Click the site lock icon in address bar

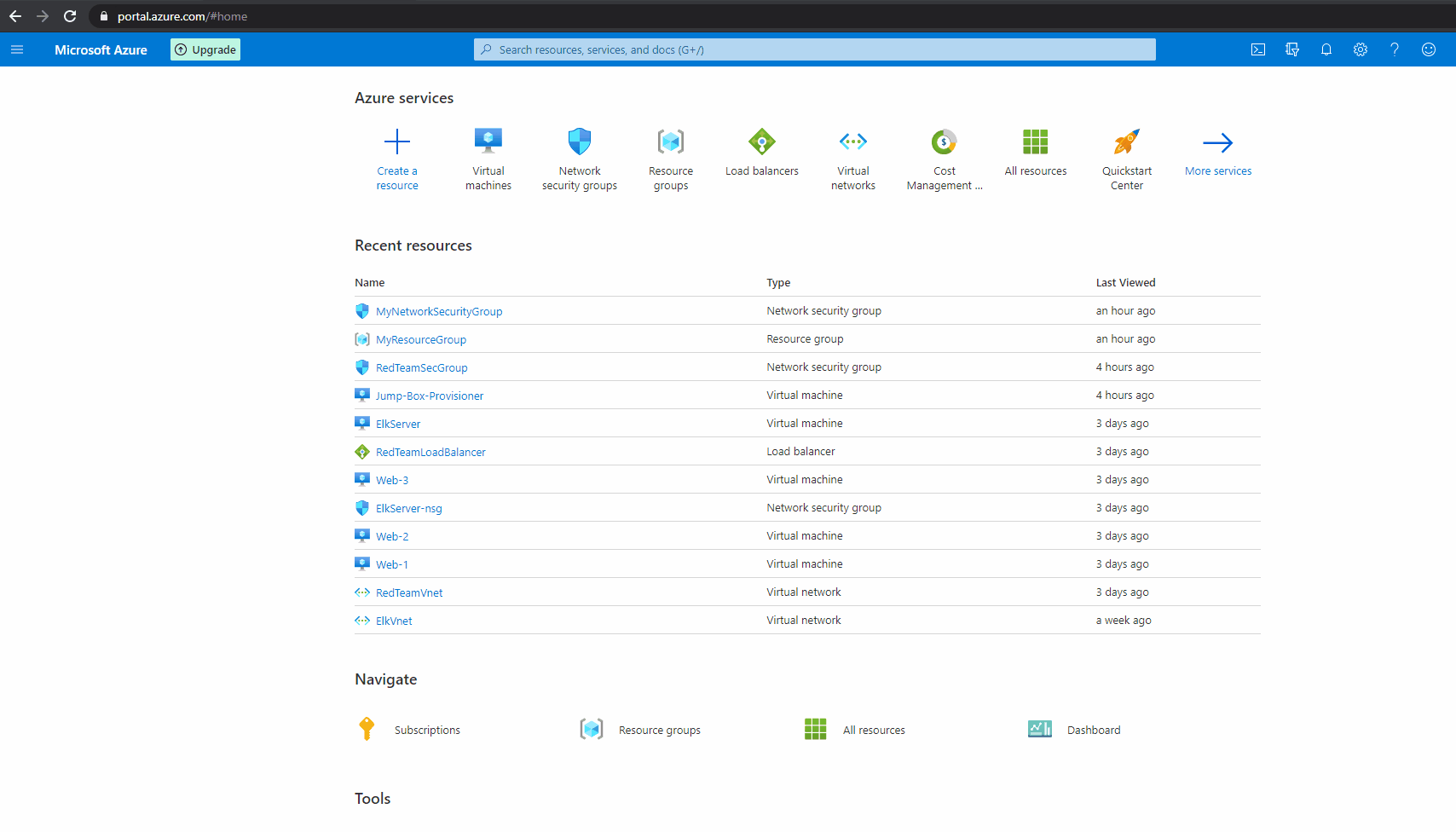tap(104, 16)
